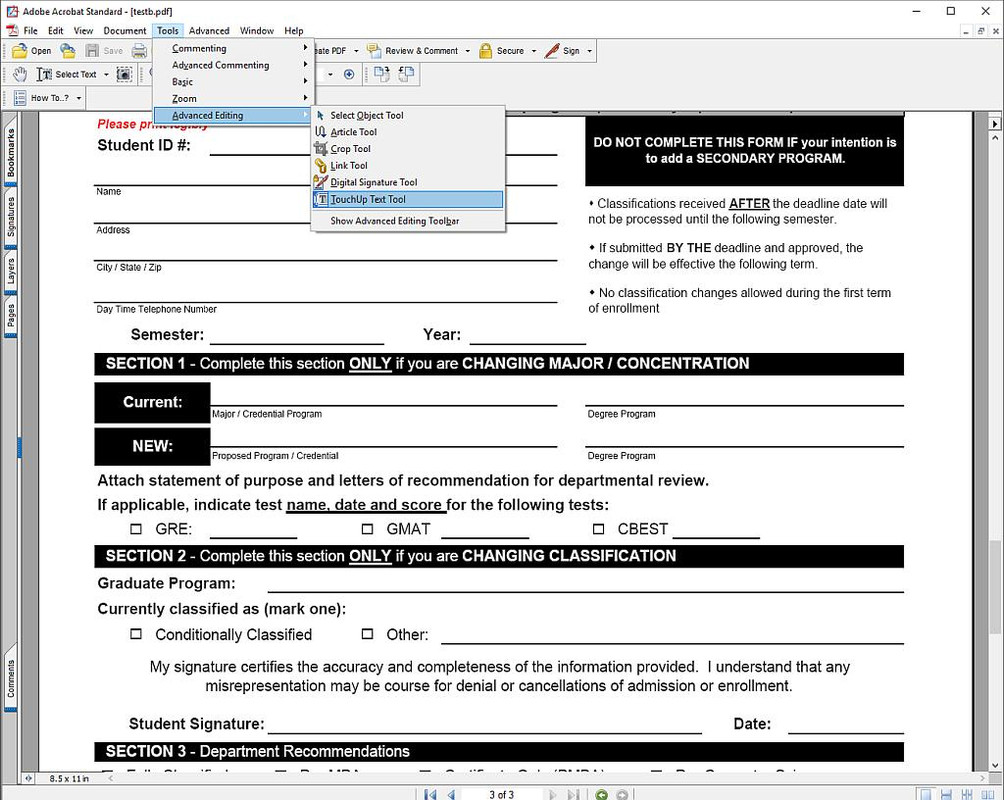Switch to continuous facing layout
Image resolution: width=1004 pixels, height=800 pixels.
[x=967, y=794]
